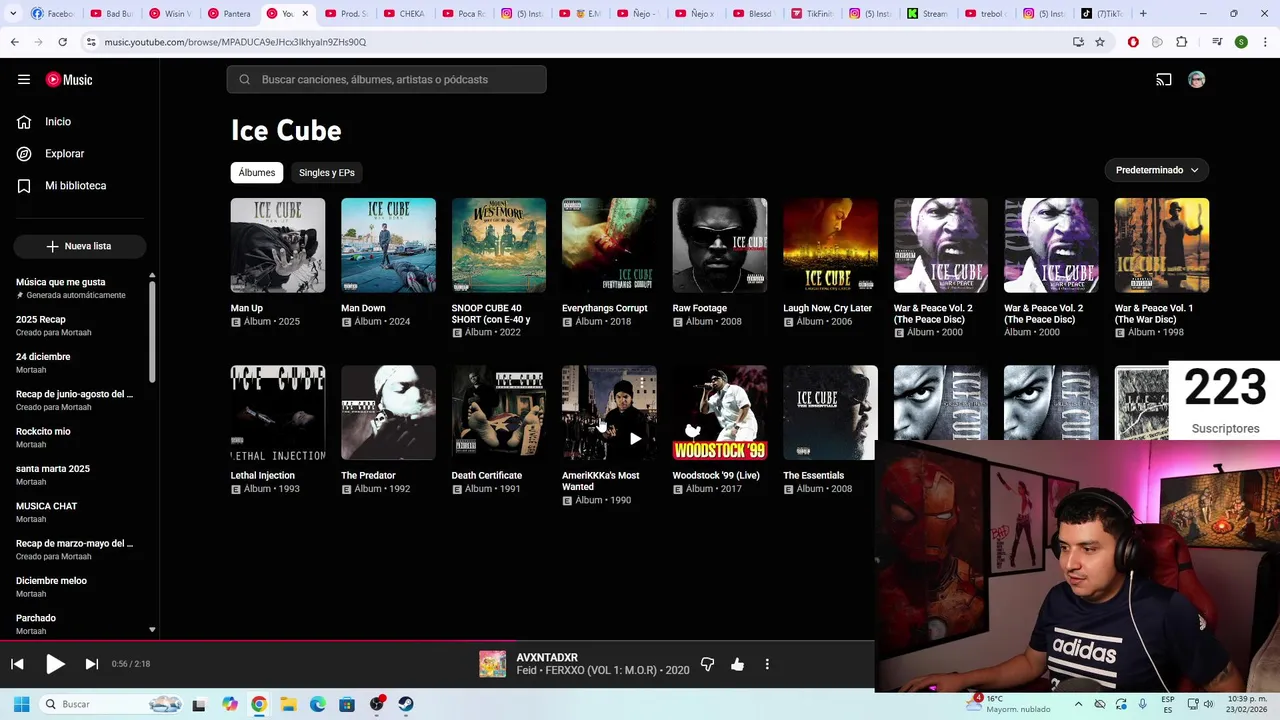Open the Man Down album cover
1280x720 pixels.
[388, 245]
